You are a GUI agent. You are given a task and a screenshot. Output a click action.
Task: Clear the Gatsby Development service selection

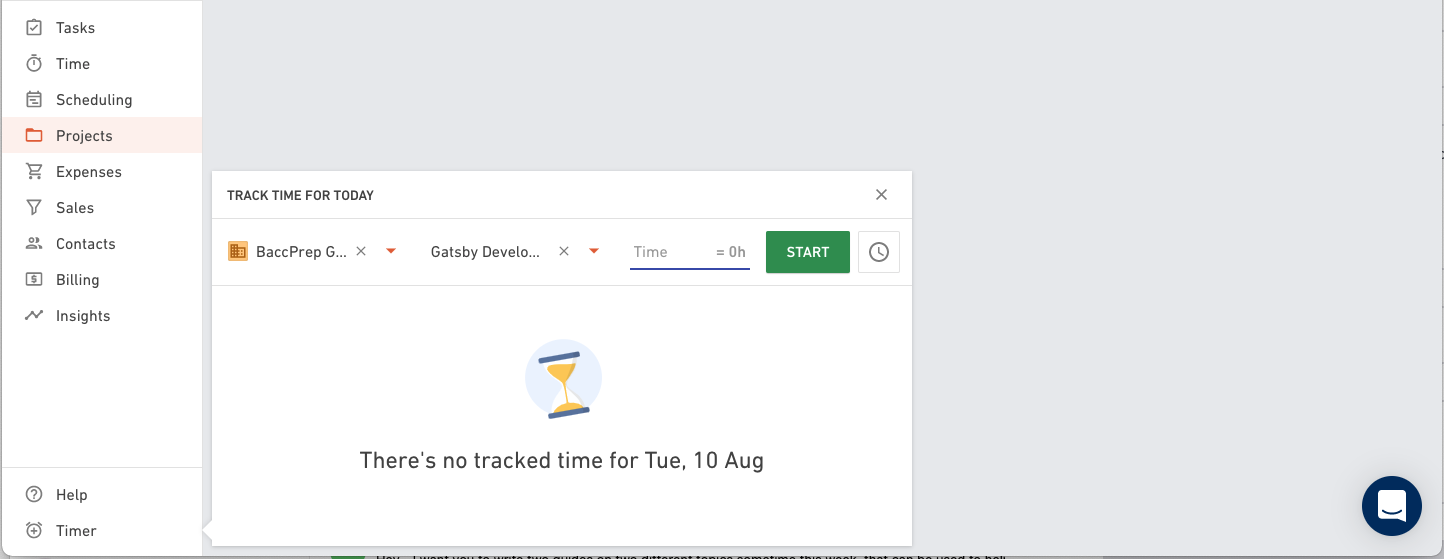pos(564,252)
